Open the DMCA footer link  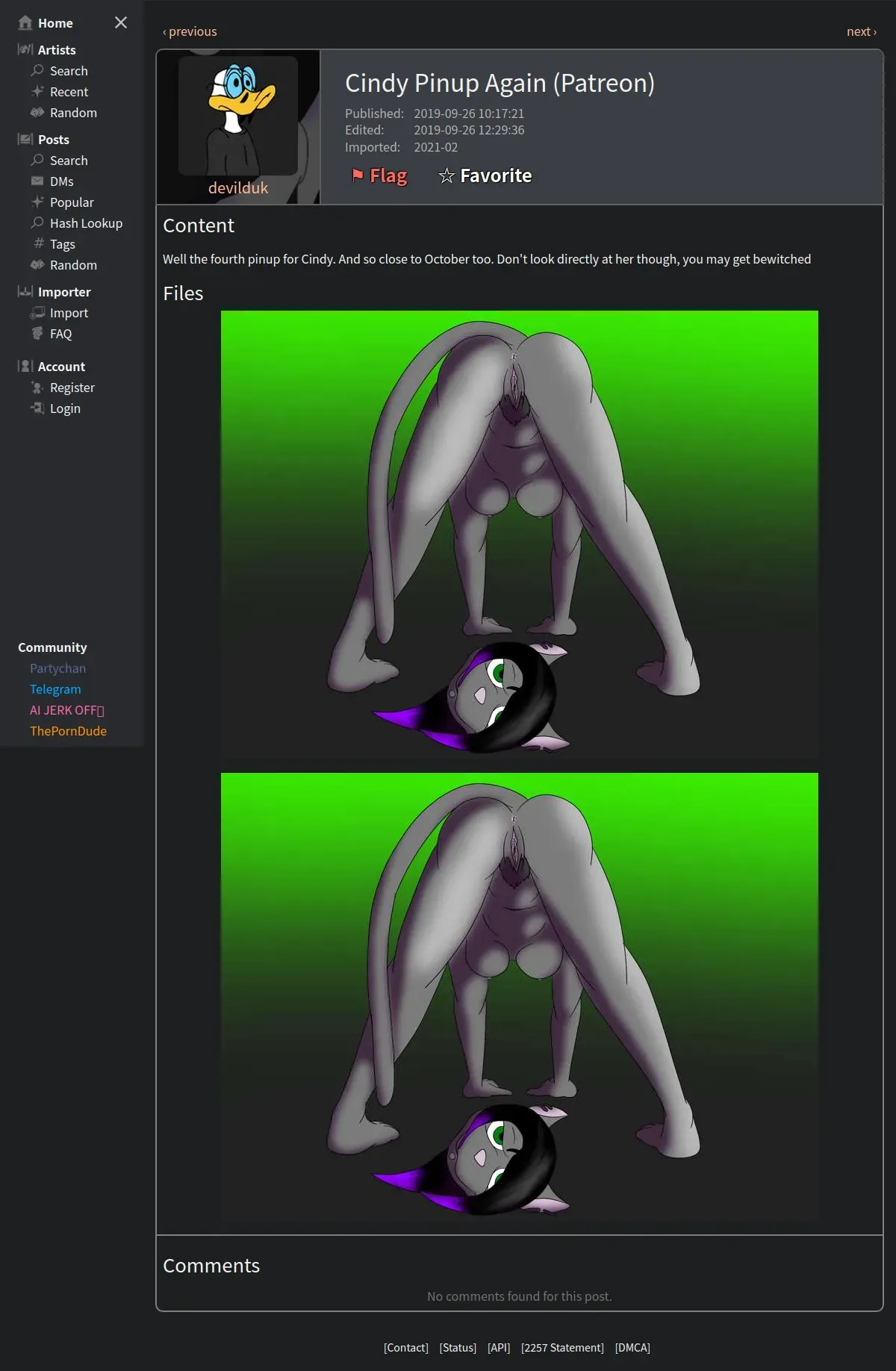[x=632, y=1348]
